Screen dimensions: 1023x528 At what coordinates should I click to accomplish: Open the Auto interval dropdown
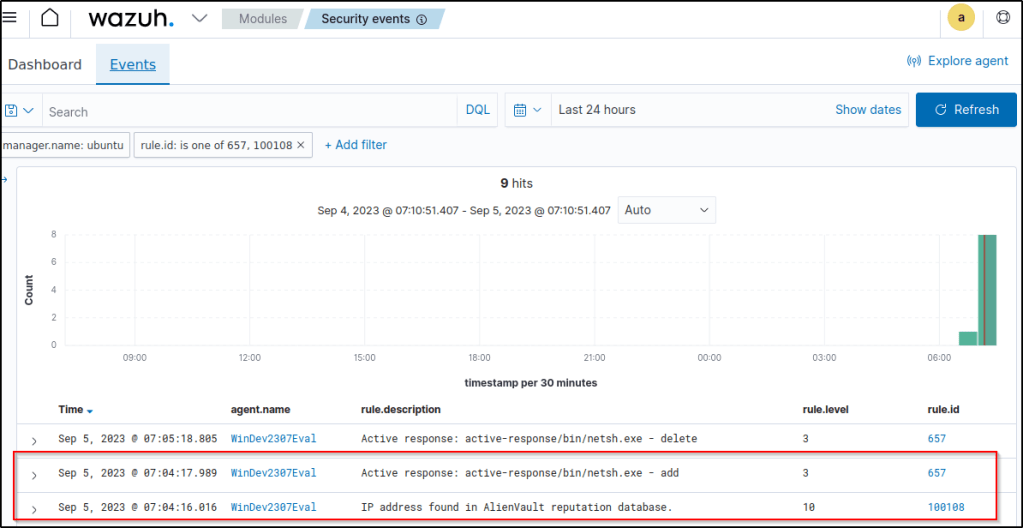(666, 210)
